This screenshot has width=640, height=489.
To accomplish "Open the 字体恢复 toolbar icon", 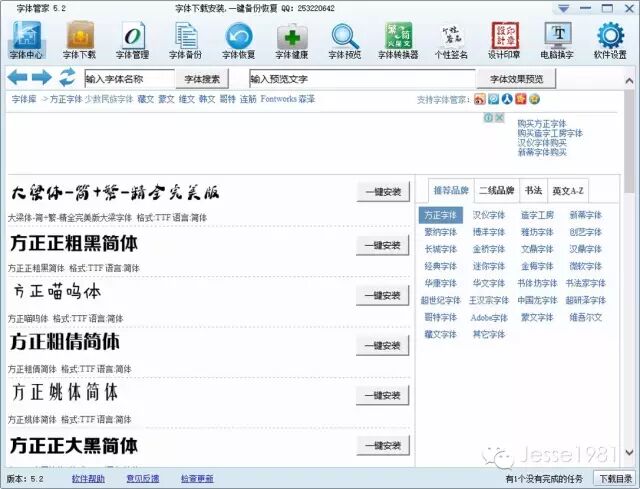I will (239, 40).
